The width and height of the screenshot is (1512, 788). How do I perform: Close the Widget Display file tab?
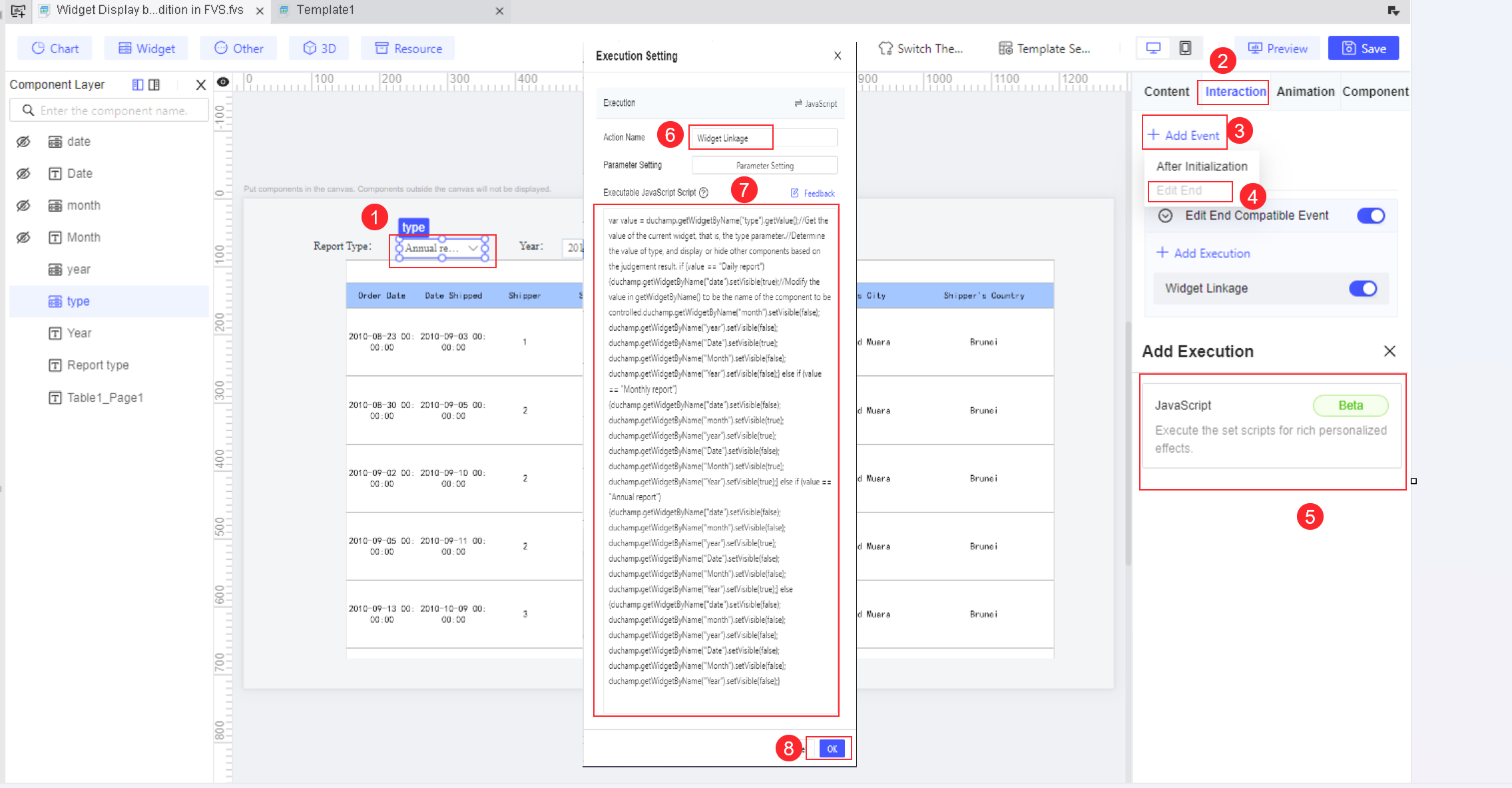(x=260, y=11)
